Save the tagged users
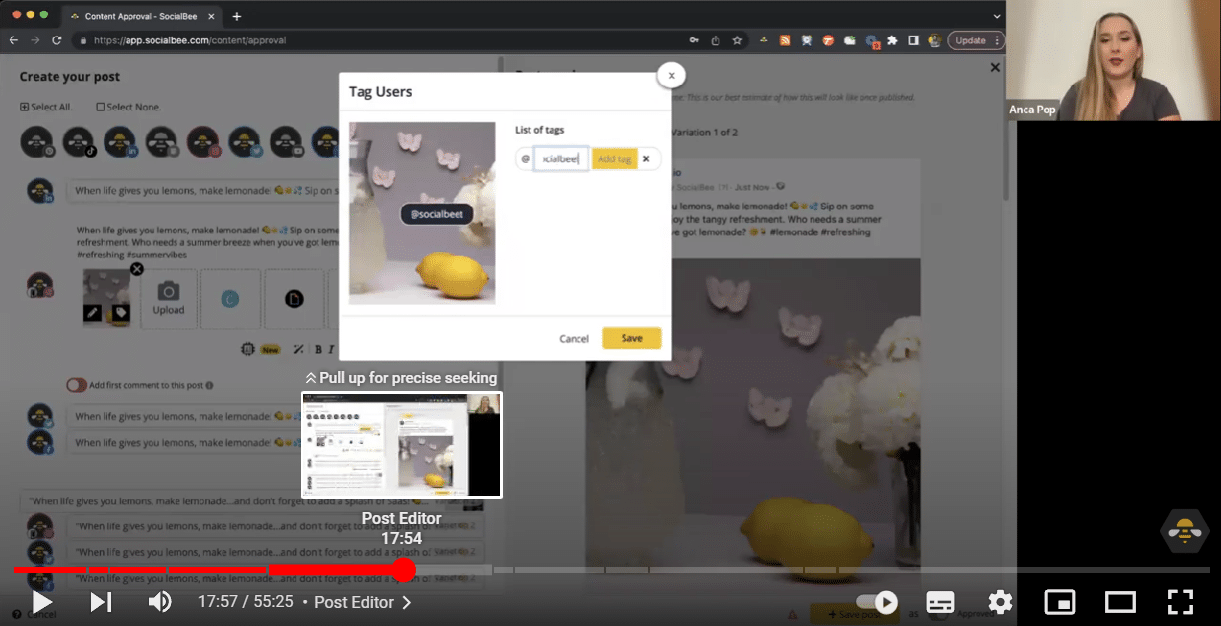 (x=631, y=338)
